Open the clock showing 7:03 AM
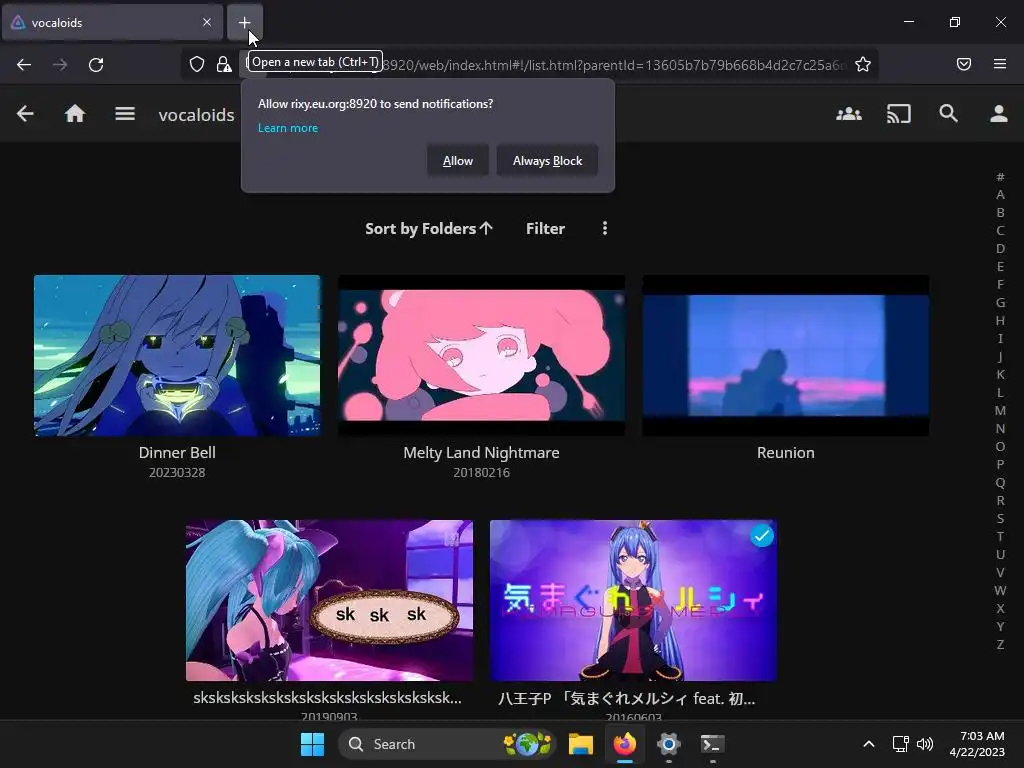The width and height of the screenshot is (1024, 768). point(977,744)
